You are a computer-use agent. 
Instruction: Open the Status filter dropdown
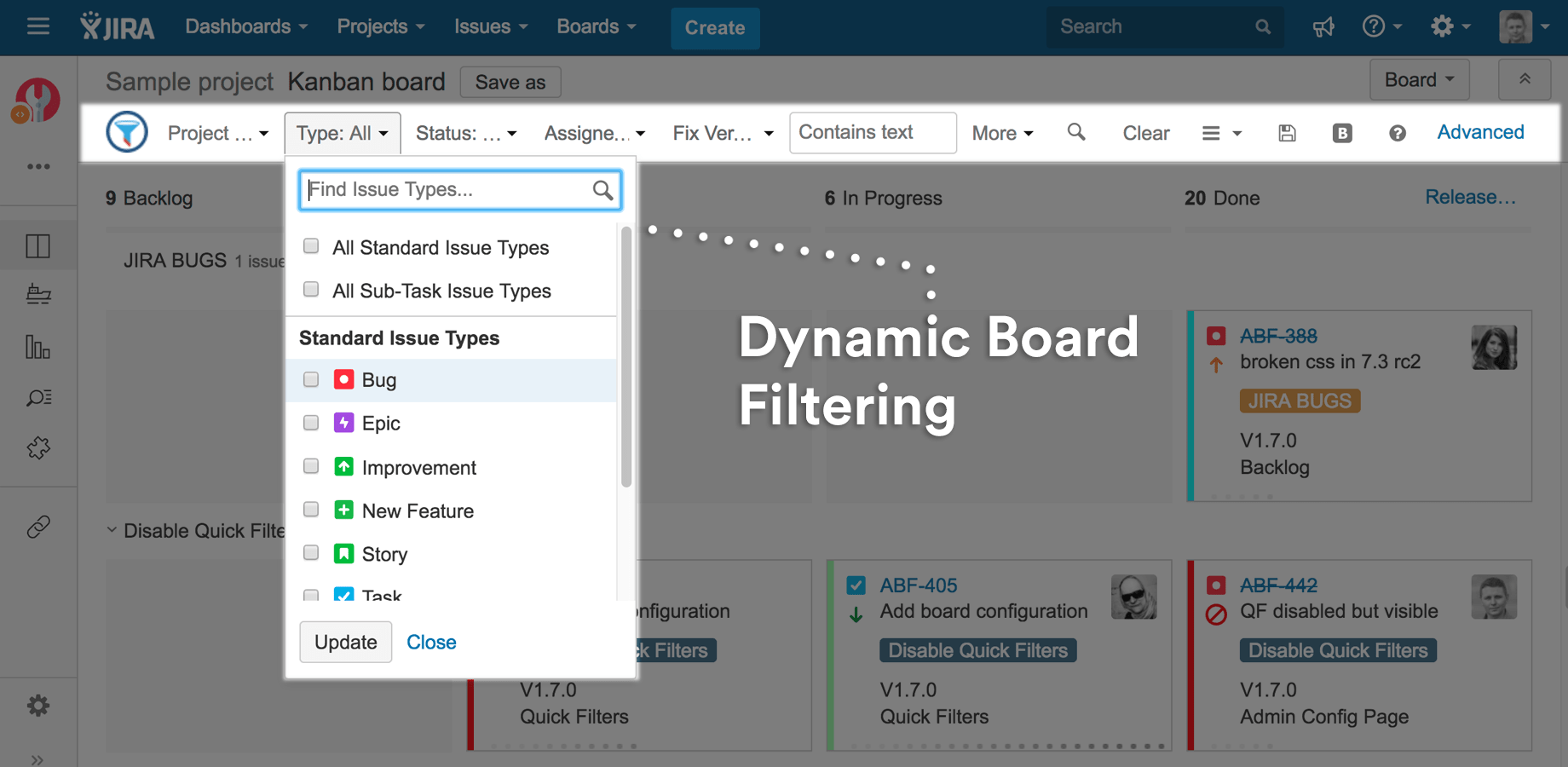(x=465, y=133)
